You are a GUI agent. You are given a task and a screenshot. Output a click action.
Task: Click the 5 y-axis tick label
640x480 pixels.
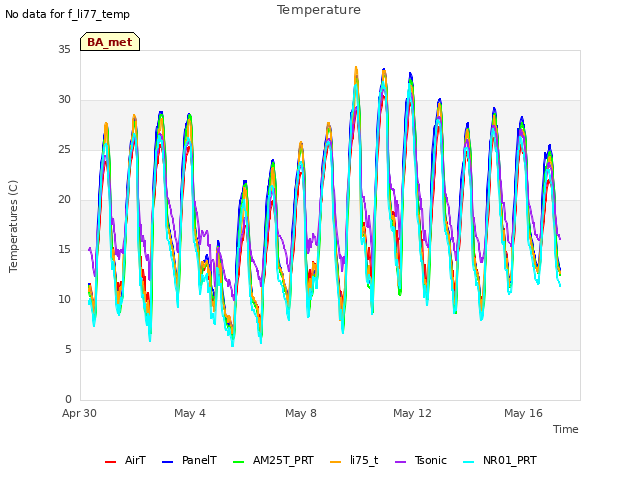click(68, 349)
